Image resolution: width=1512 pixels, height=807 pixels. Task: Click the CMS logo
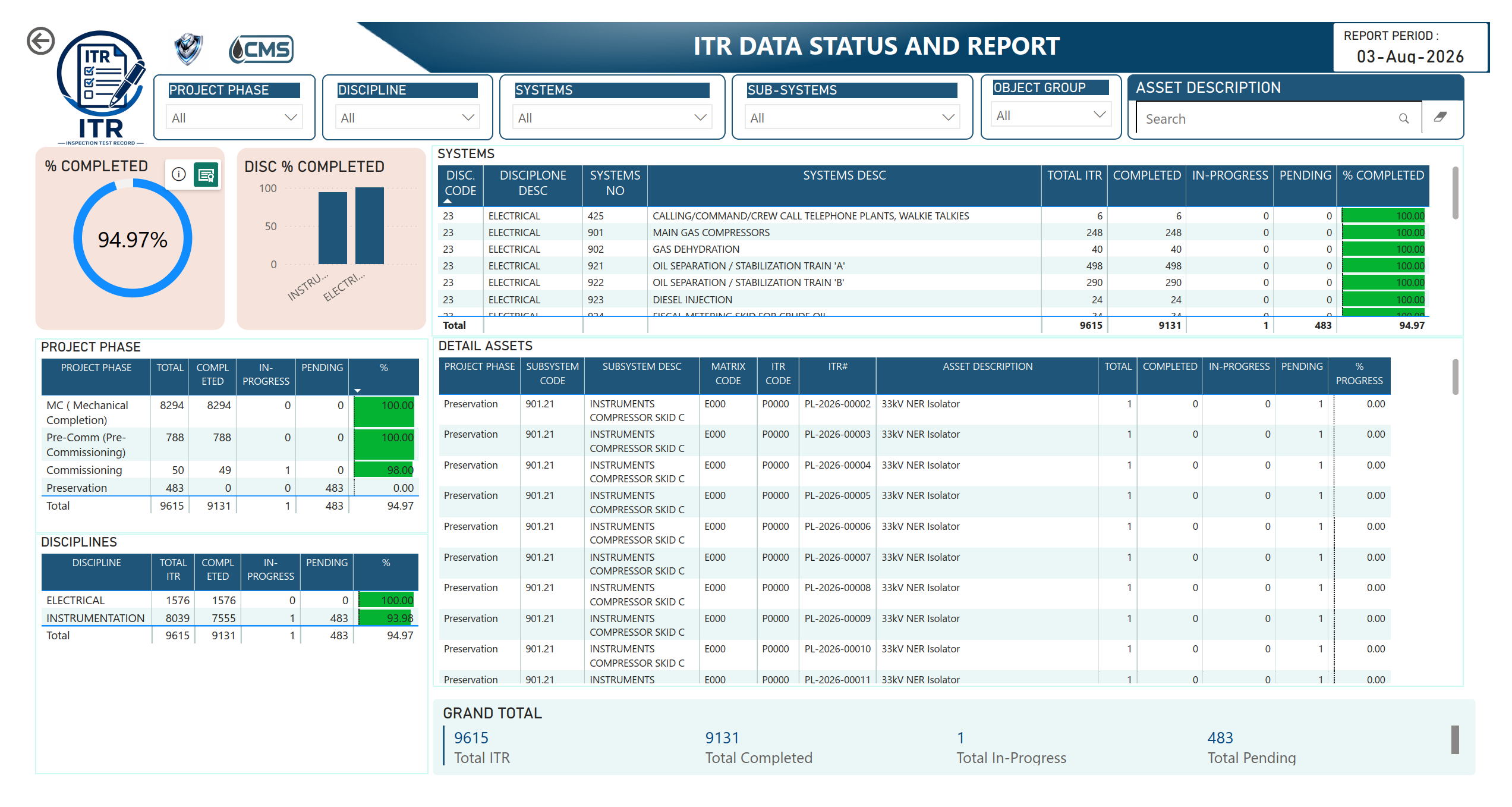tap(261, 49)
